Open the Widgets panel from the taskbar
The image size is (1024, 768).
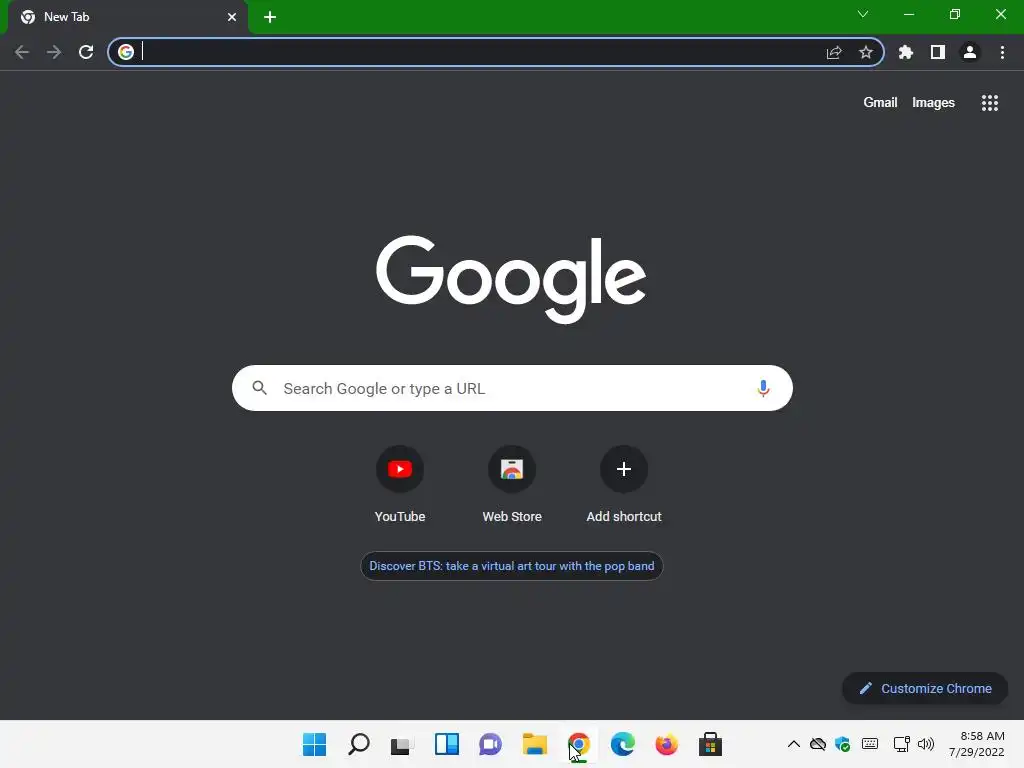point(447,744)
